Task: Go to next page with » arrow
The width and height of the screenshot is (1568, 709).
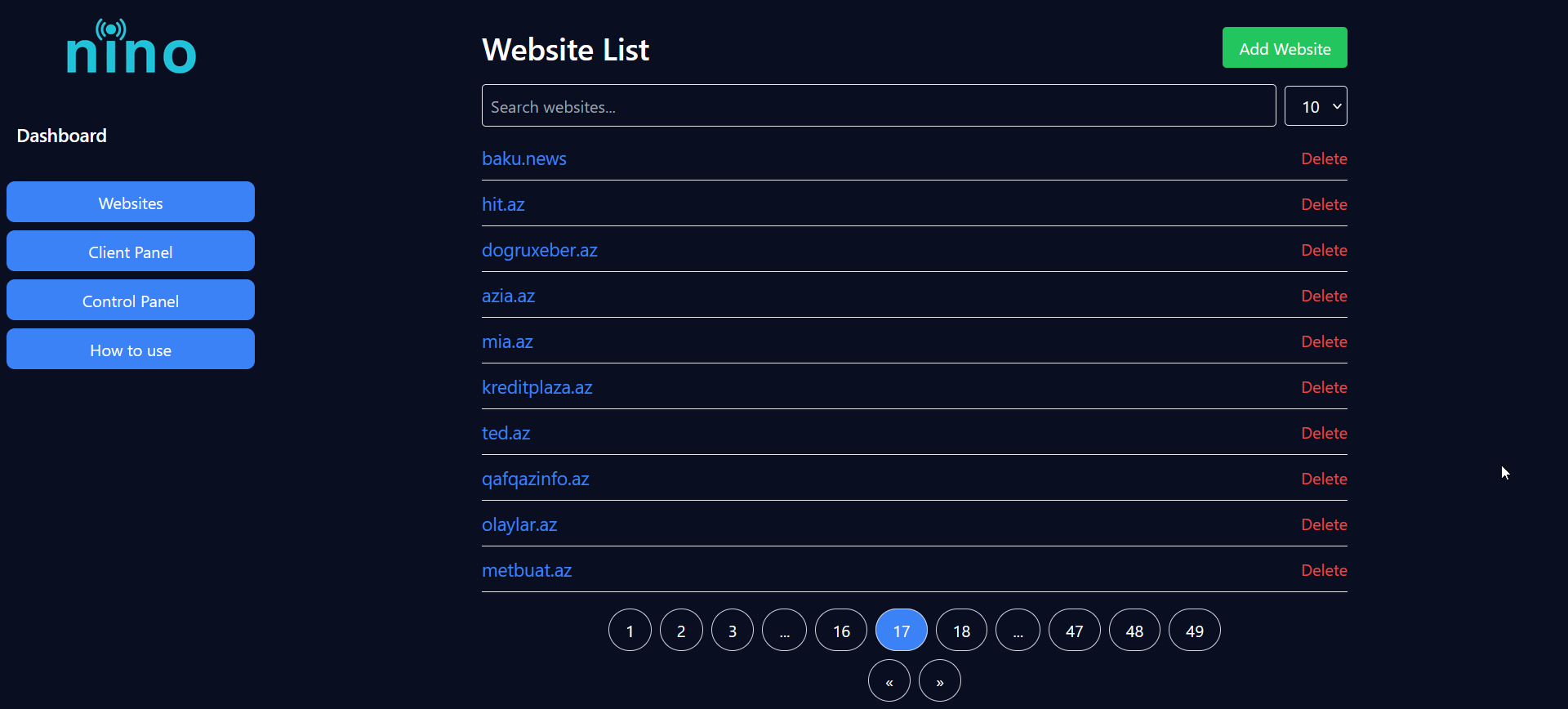Action: pos(940,680)
